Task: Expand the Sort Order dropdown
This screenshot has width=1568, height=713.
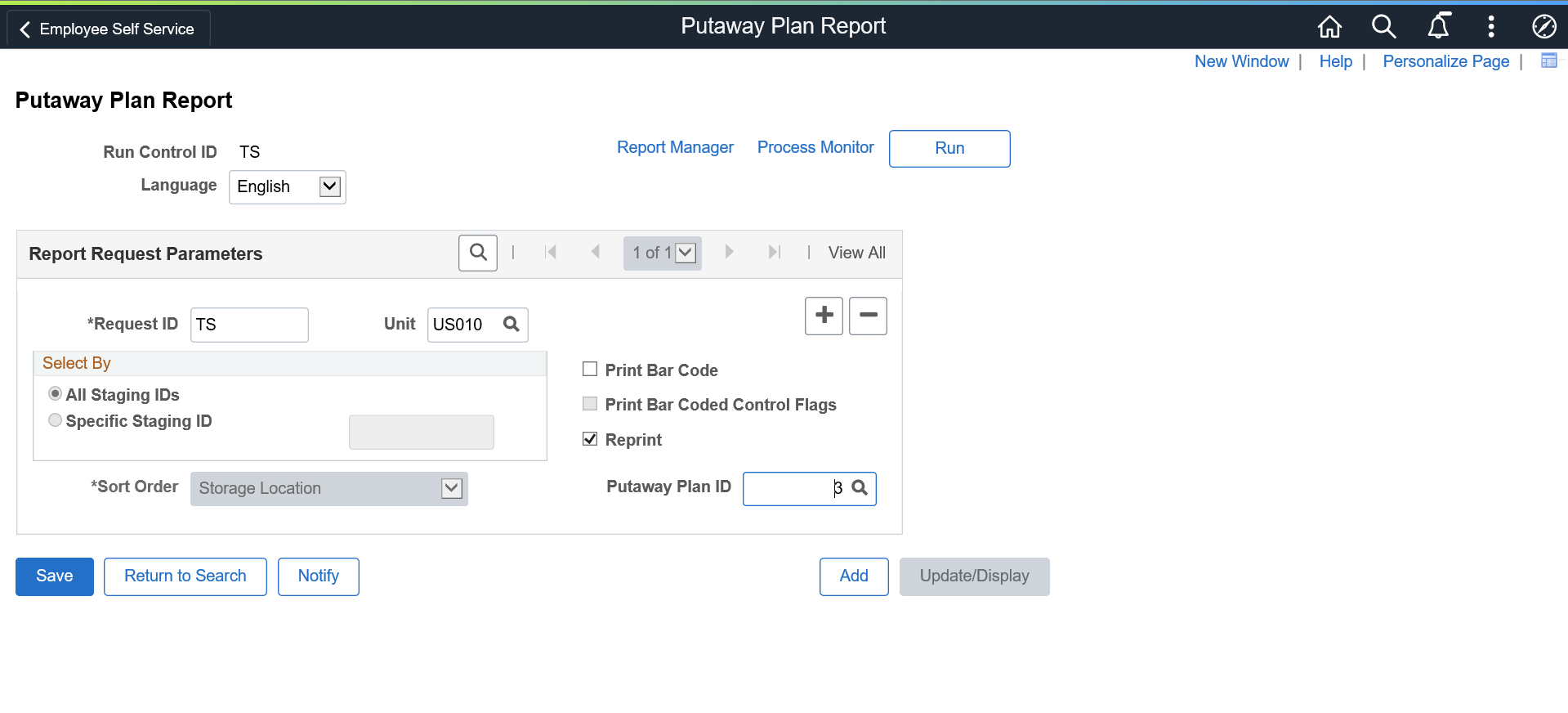Action: [x=451, y=488]
